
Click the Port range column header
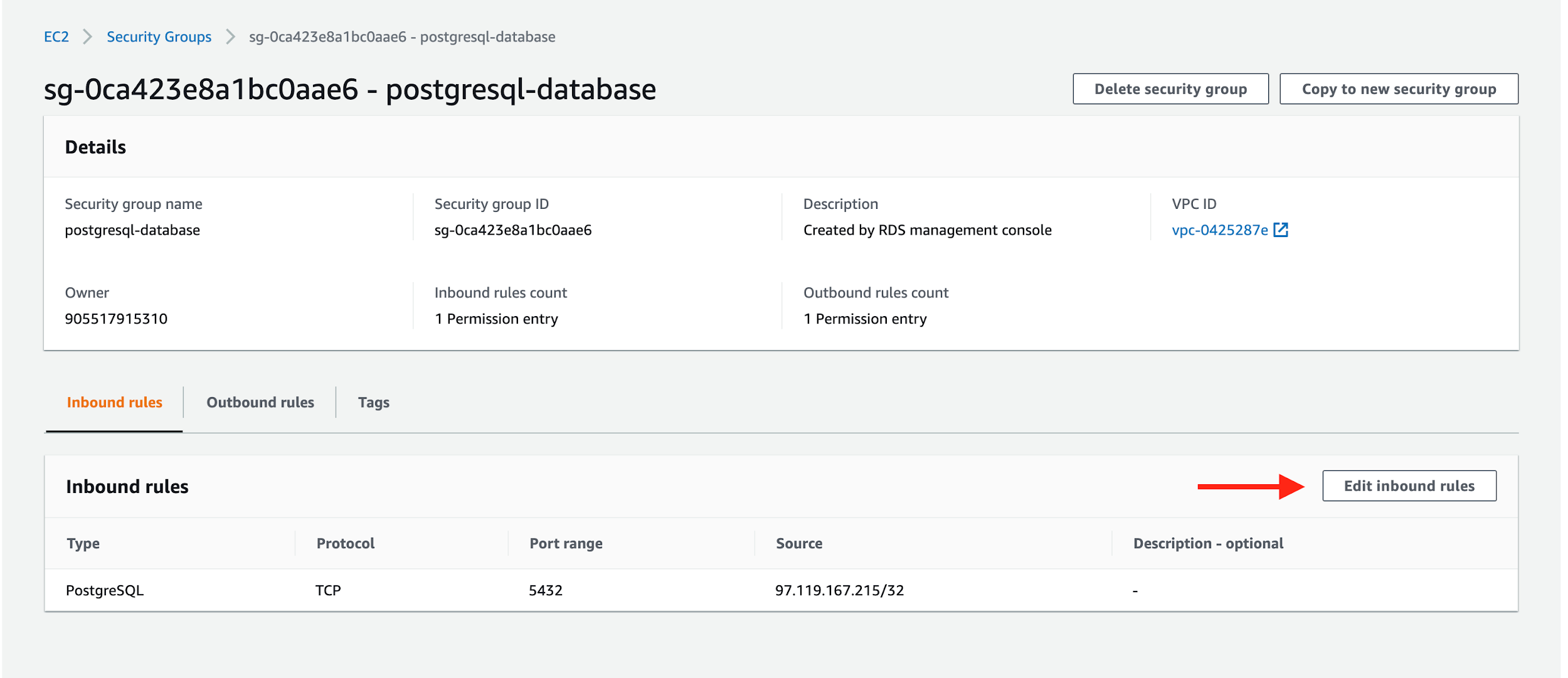566,543
